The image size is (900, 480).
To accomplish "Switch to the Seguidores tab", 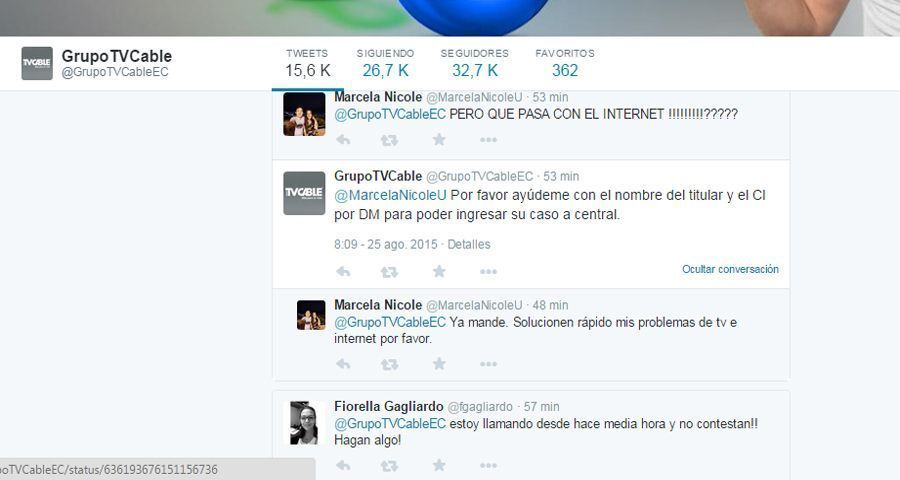I will pos(474,63).
